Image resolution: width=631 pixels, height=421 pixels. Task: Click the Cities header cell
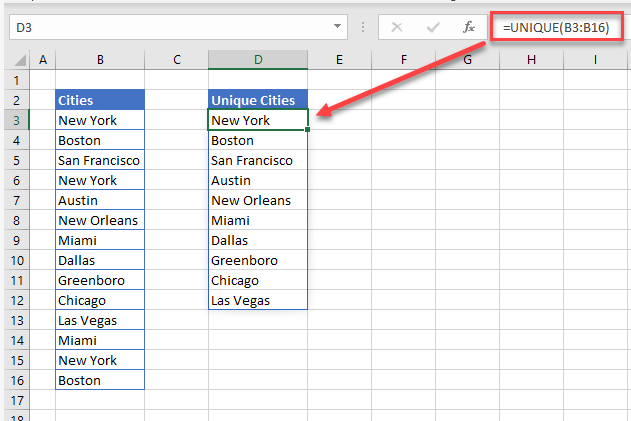pos(100,100)
